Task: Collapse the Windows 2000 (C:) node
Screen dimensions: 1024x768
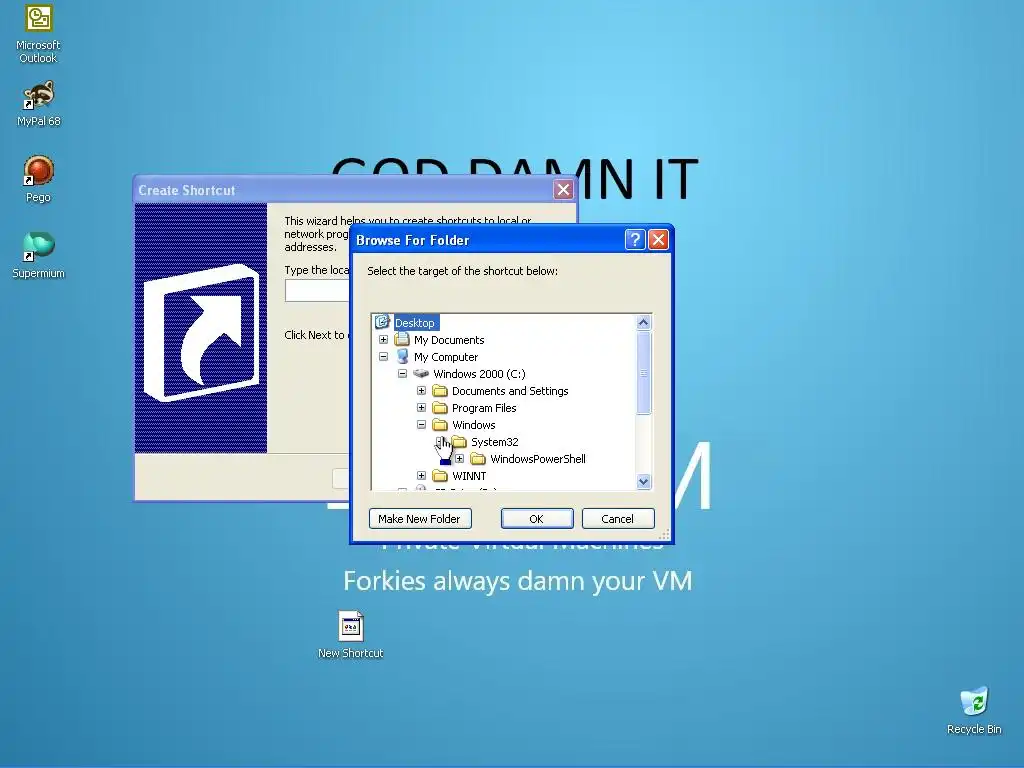Action: click(402, 374)
